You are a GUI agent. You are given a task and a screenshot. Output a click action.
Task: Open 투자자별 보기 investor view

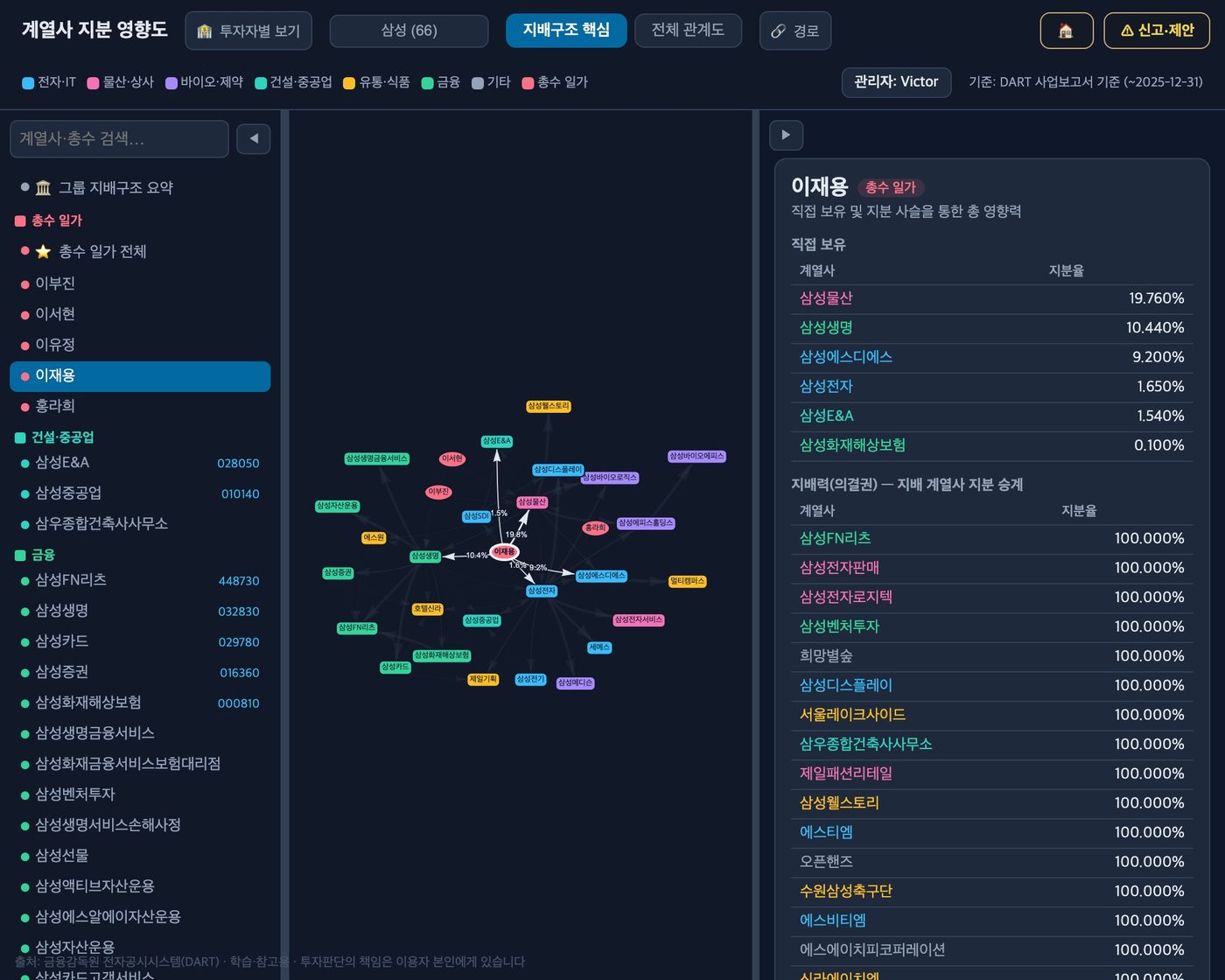tap(248, 31)
